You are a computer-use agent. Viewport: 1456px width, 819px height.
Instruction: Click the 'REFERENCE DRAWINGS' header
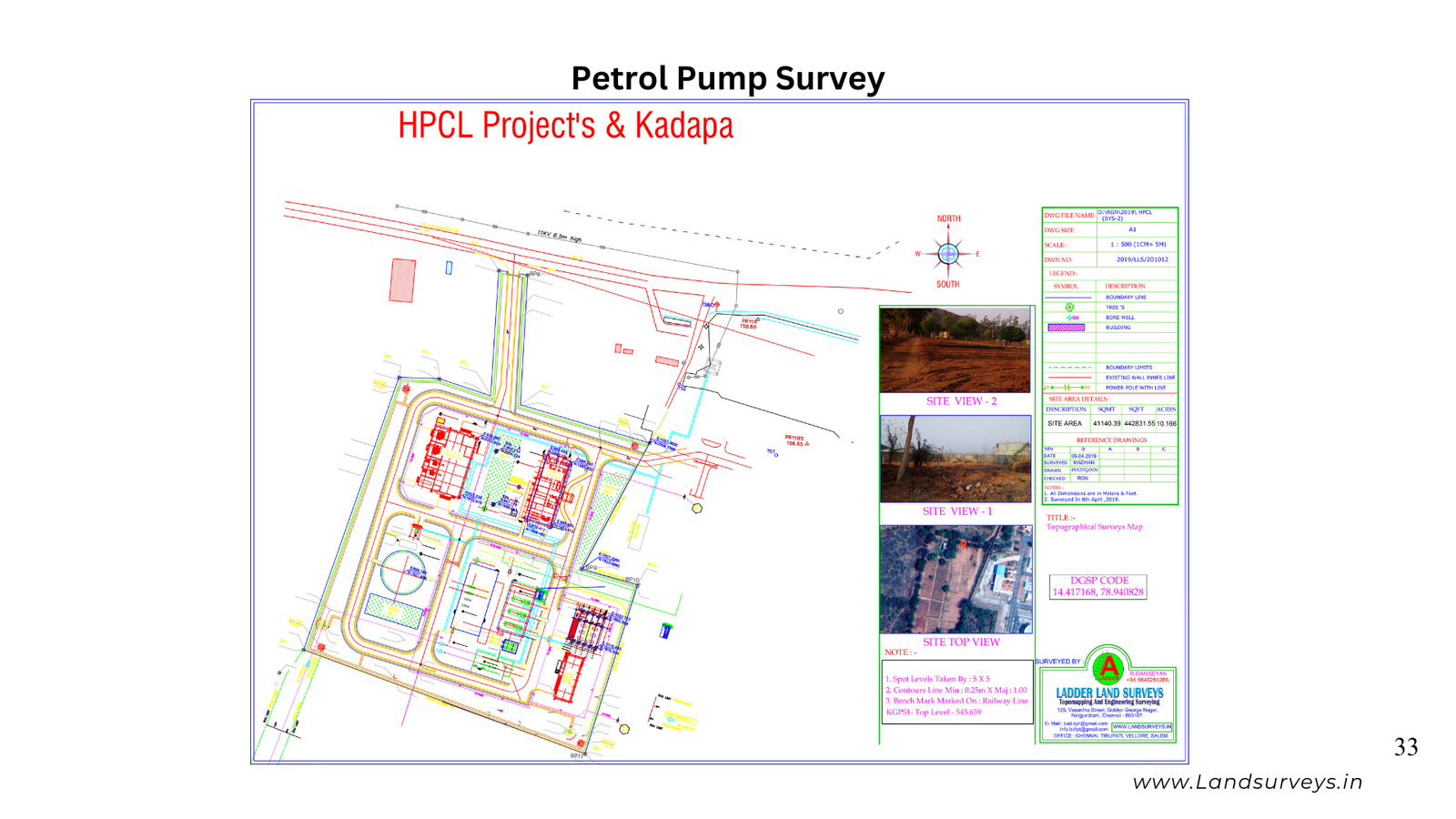(1111, 440)
